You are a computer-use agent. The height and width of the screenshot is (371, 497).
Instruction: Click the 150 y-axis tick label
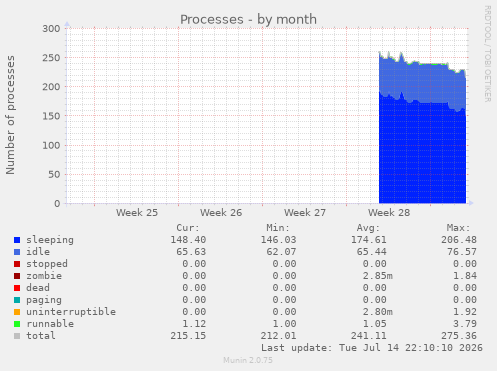[51, 116]
